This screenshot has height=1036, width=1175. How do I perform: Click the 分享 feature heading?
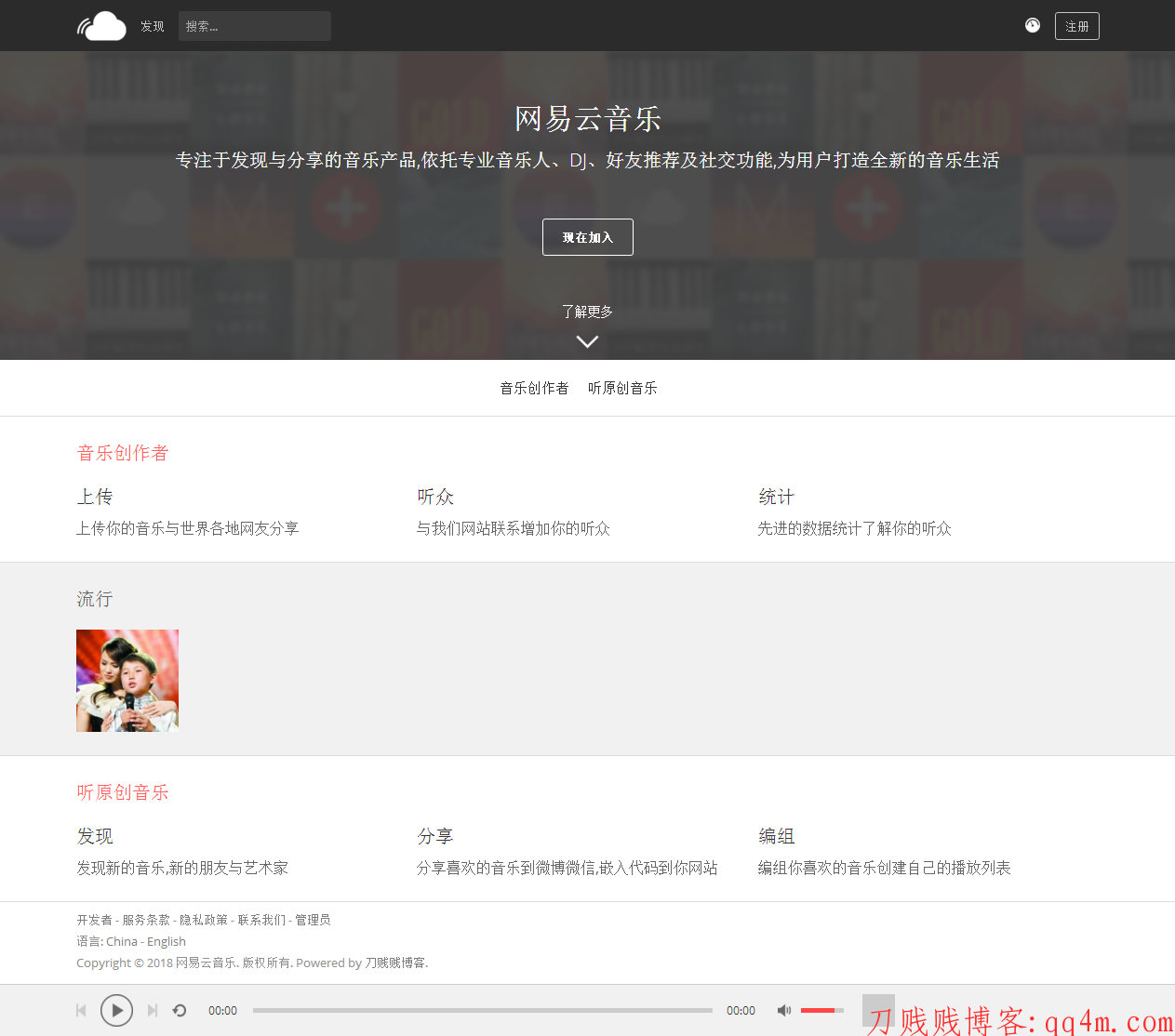point(435,836)
